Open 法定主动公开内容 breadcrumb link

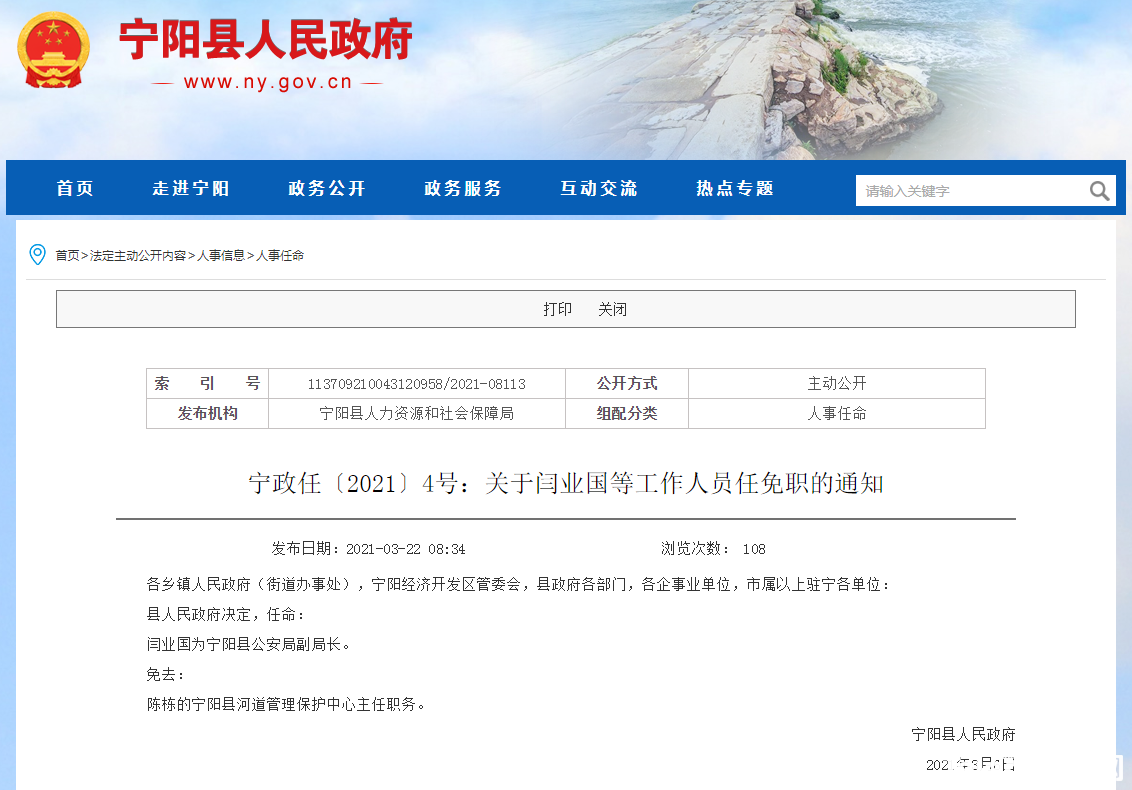[138, 256]
